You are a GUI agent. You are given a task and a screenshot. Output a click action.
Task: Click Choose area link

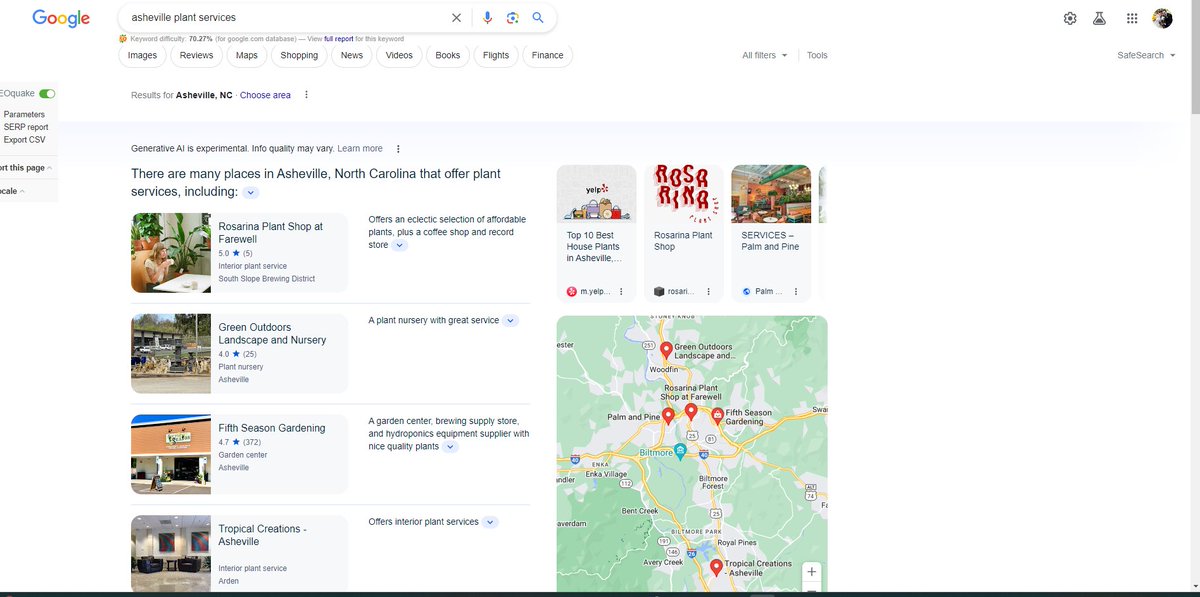coord(265,95)
